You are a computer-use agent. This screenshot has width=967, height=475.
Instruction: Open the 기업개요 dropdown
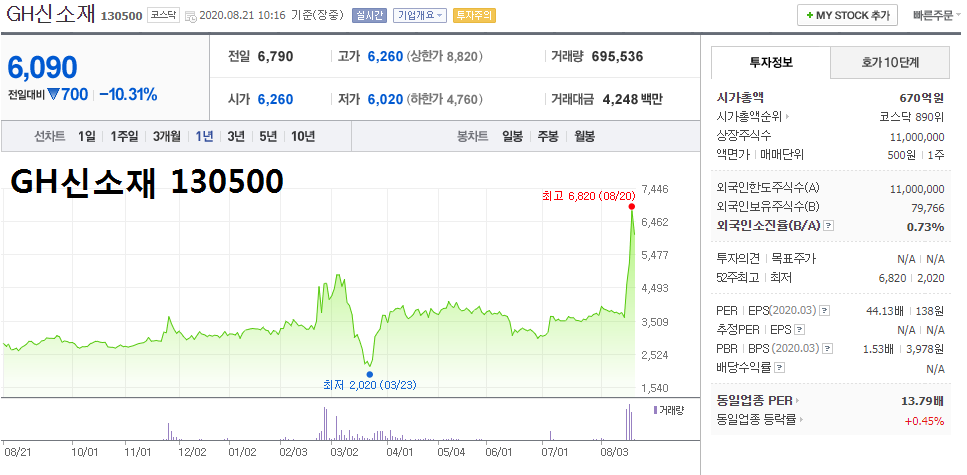[419, 15]
